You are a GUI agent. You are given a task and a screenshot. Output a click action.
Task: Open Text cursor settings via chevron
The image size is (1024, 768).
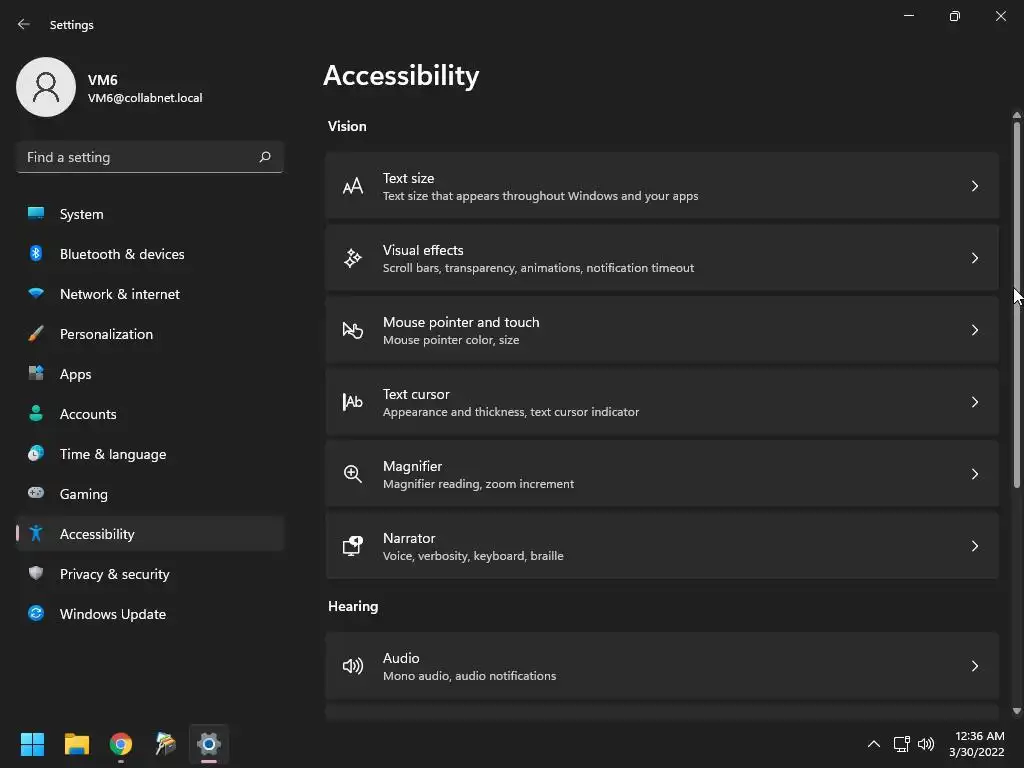[975, 402]
